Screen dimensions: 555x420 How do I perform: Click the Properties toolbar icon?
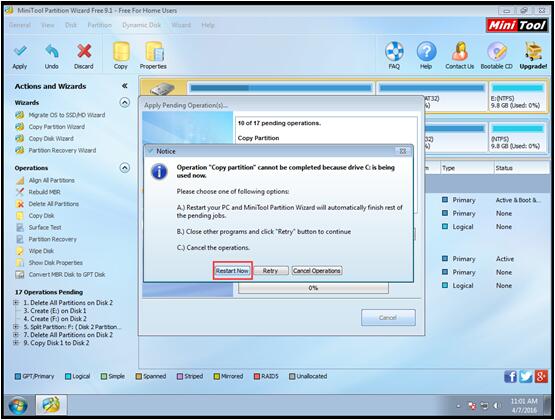coord(154,52)
